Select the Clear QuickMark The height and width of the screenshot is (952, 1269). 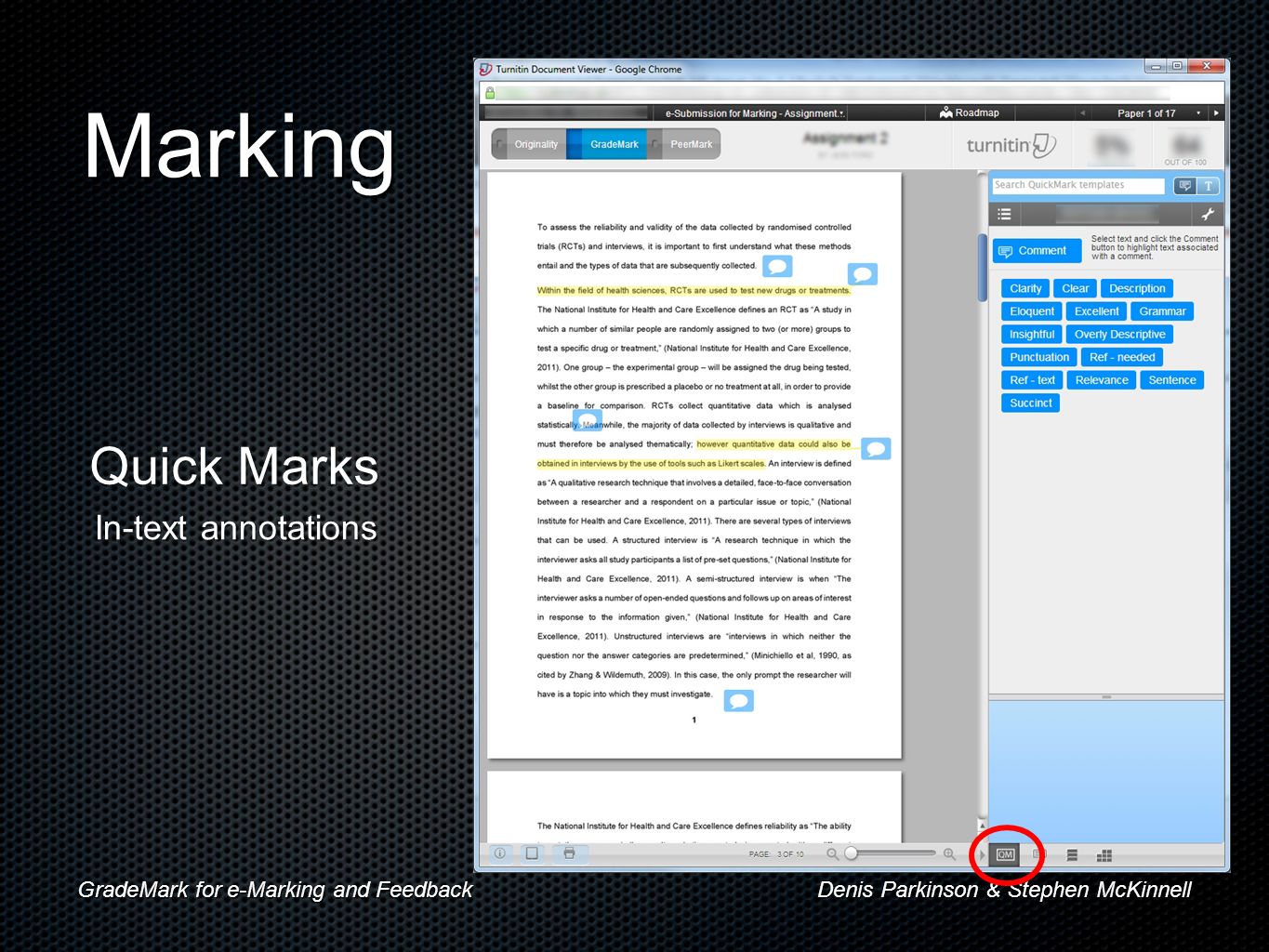point(1075,288)
